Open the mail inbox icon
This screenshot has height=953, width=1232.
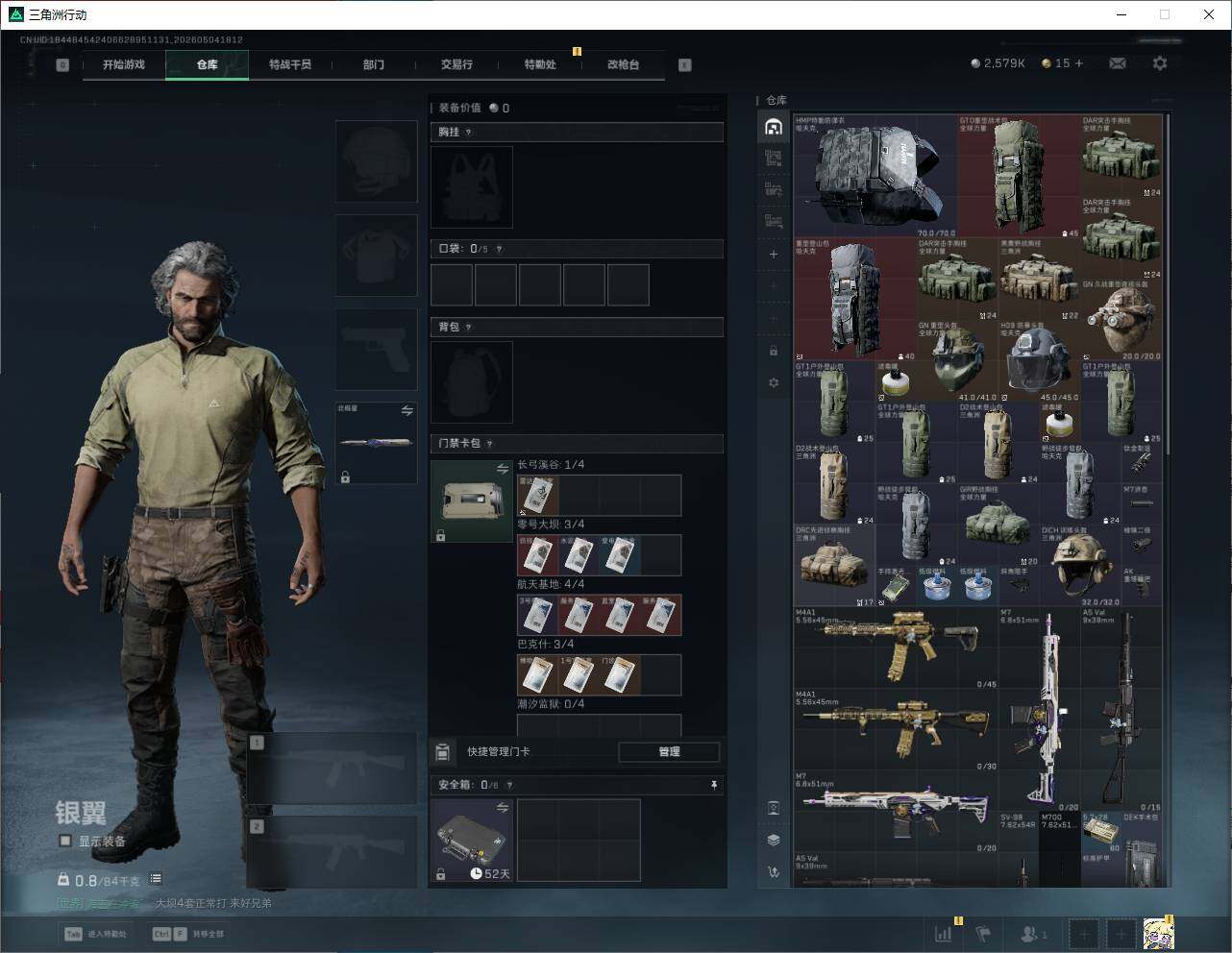[1118, 63]
